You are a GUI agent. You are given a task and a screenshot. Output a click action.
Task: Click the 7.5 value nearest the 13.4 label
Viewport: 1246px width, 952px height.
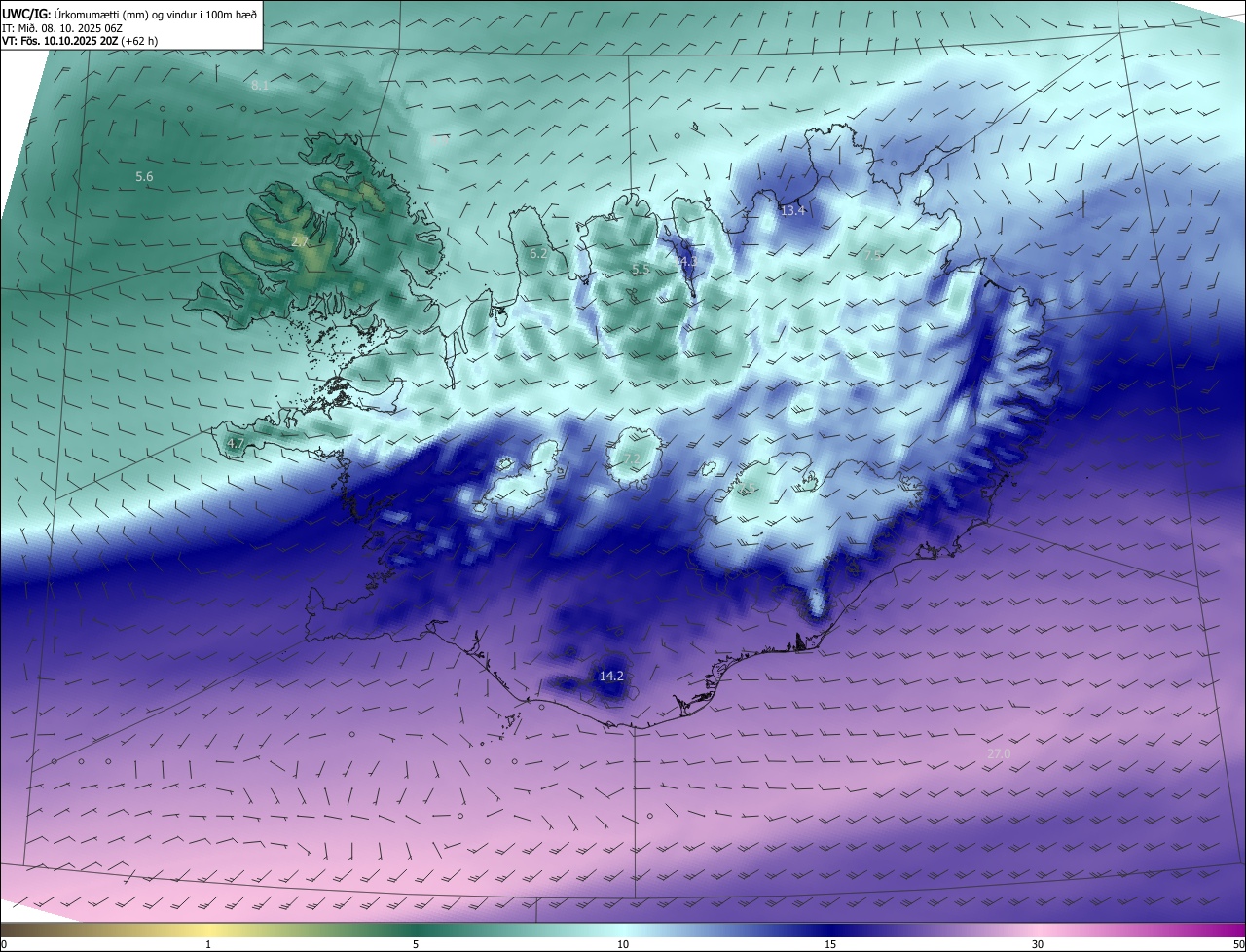coord(872,255)
